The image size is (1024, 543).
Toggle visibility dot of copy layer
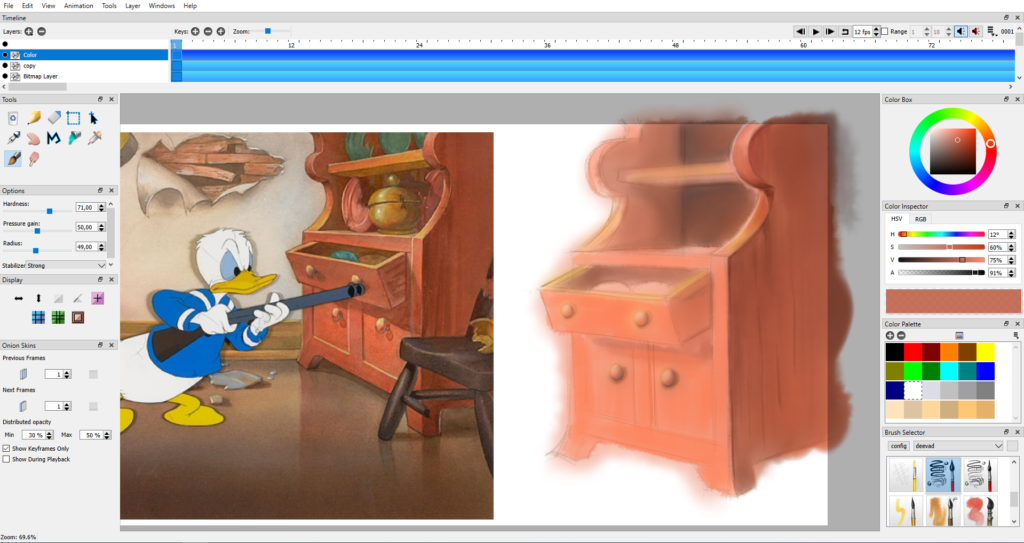tap(5, 65)
